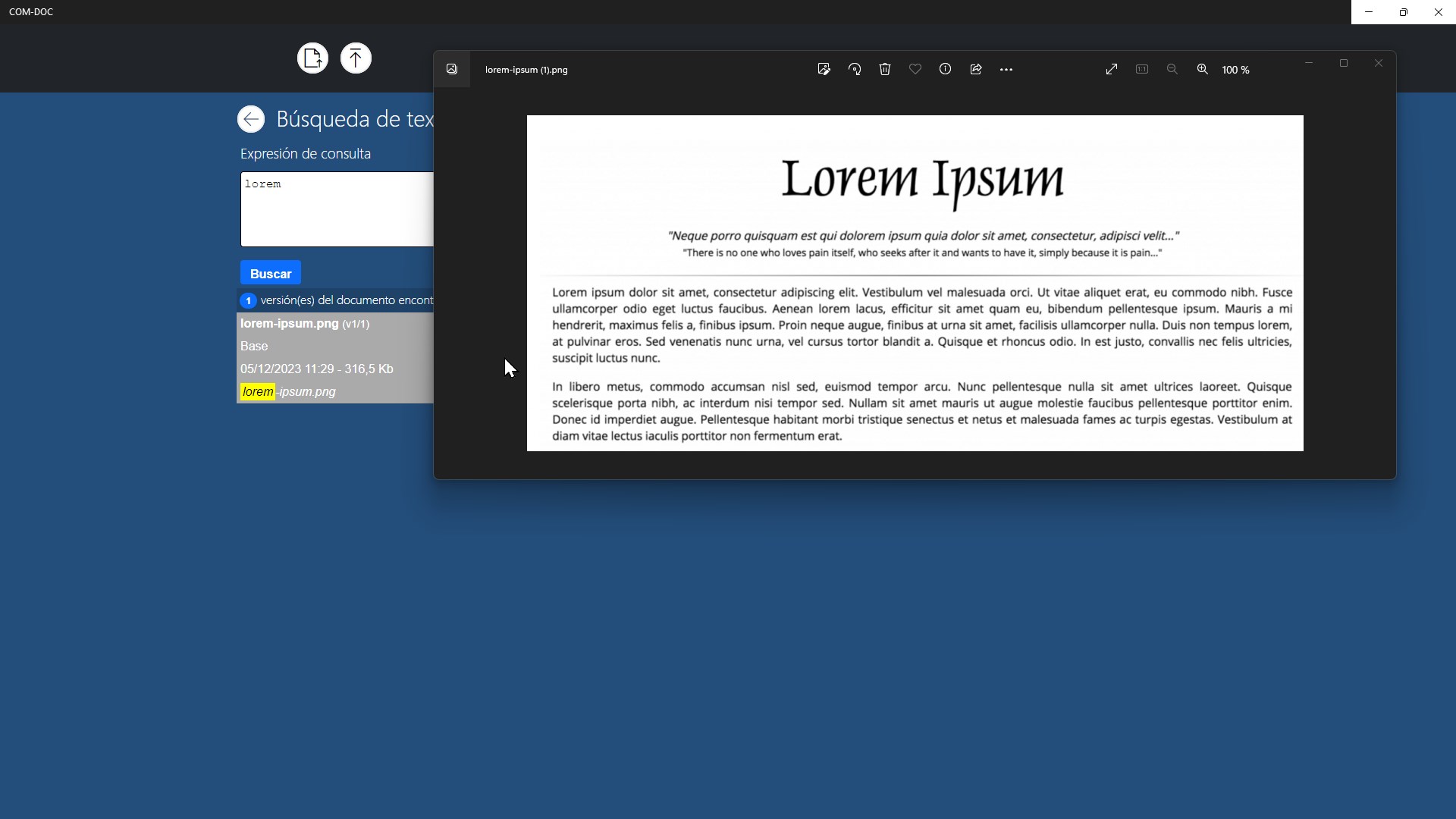The width and height of the screenshot is (1456, 819).
Task: Rotate the image with the rotate icon
Action: tap(855, 69)
